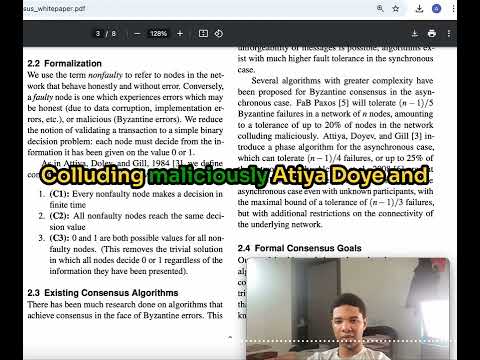Click the text 'colluding maliciously' in paragraph
480x360 pixels.
click(277, 136)
